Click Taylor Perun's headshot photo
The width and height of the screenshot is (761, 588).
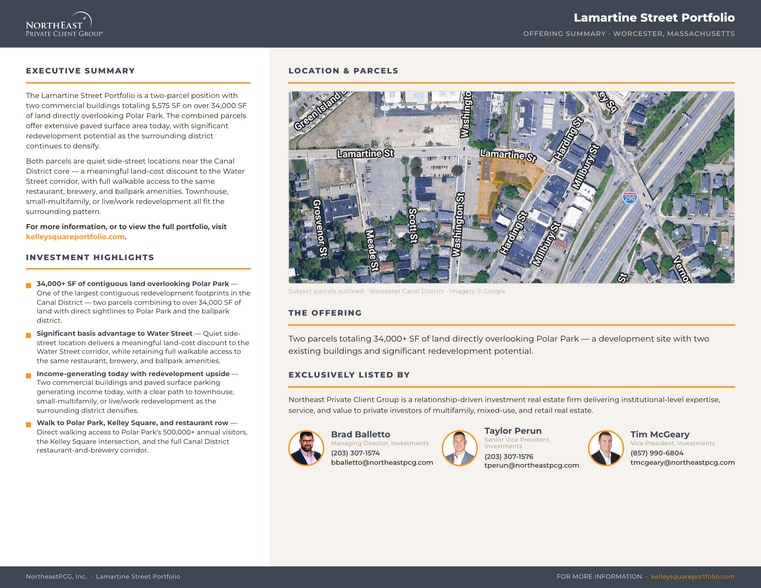point(459,448)
